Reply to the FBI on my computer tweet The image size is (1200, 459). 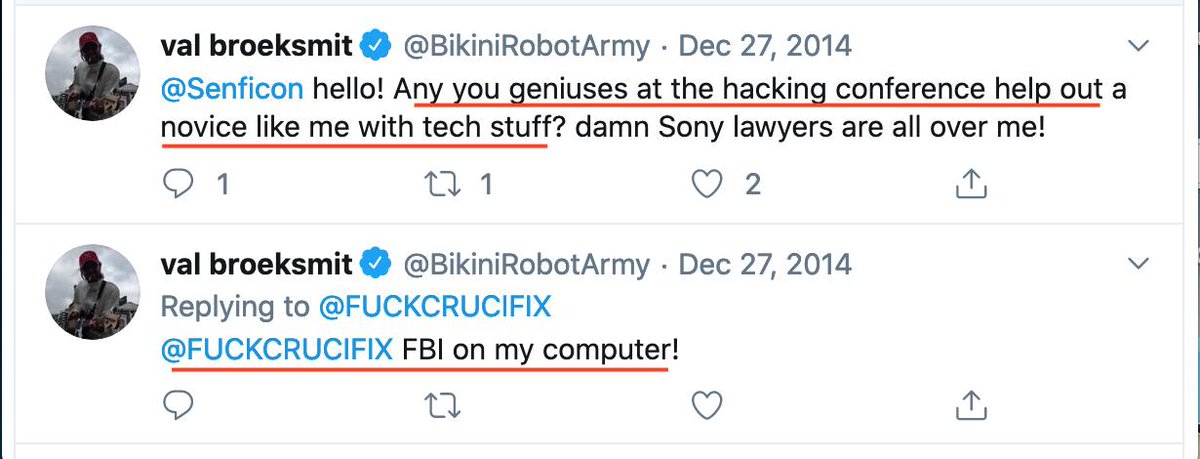pyautogui.click(x=180, y=404)
